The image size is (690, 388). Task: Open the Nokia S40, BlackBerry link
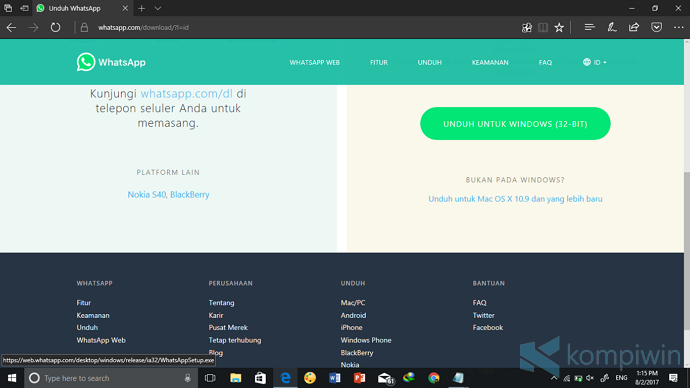tap(168, 194)
